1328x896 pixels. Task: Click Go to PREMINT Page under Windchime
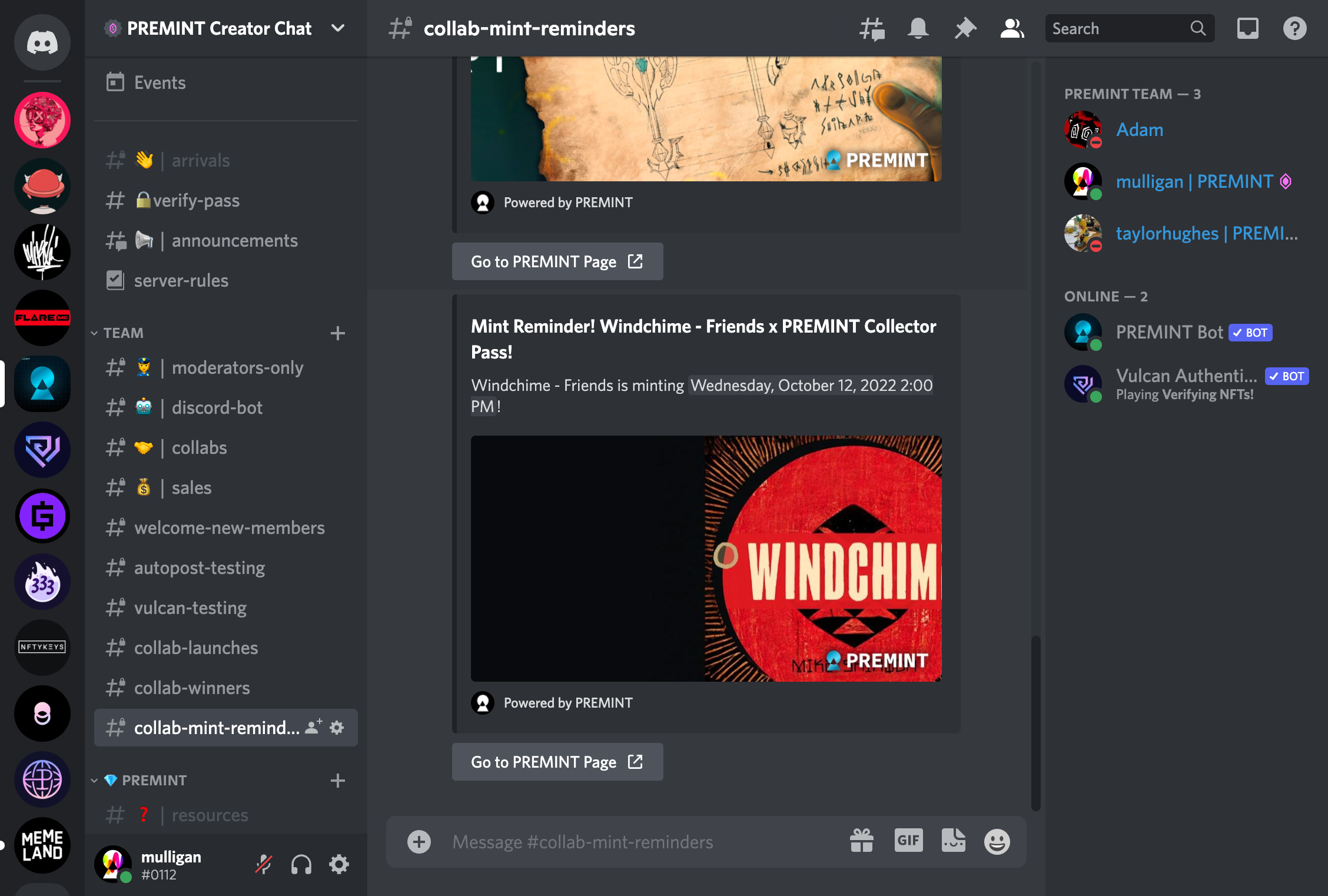click(557, 762)
